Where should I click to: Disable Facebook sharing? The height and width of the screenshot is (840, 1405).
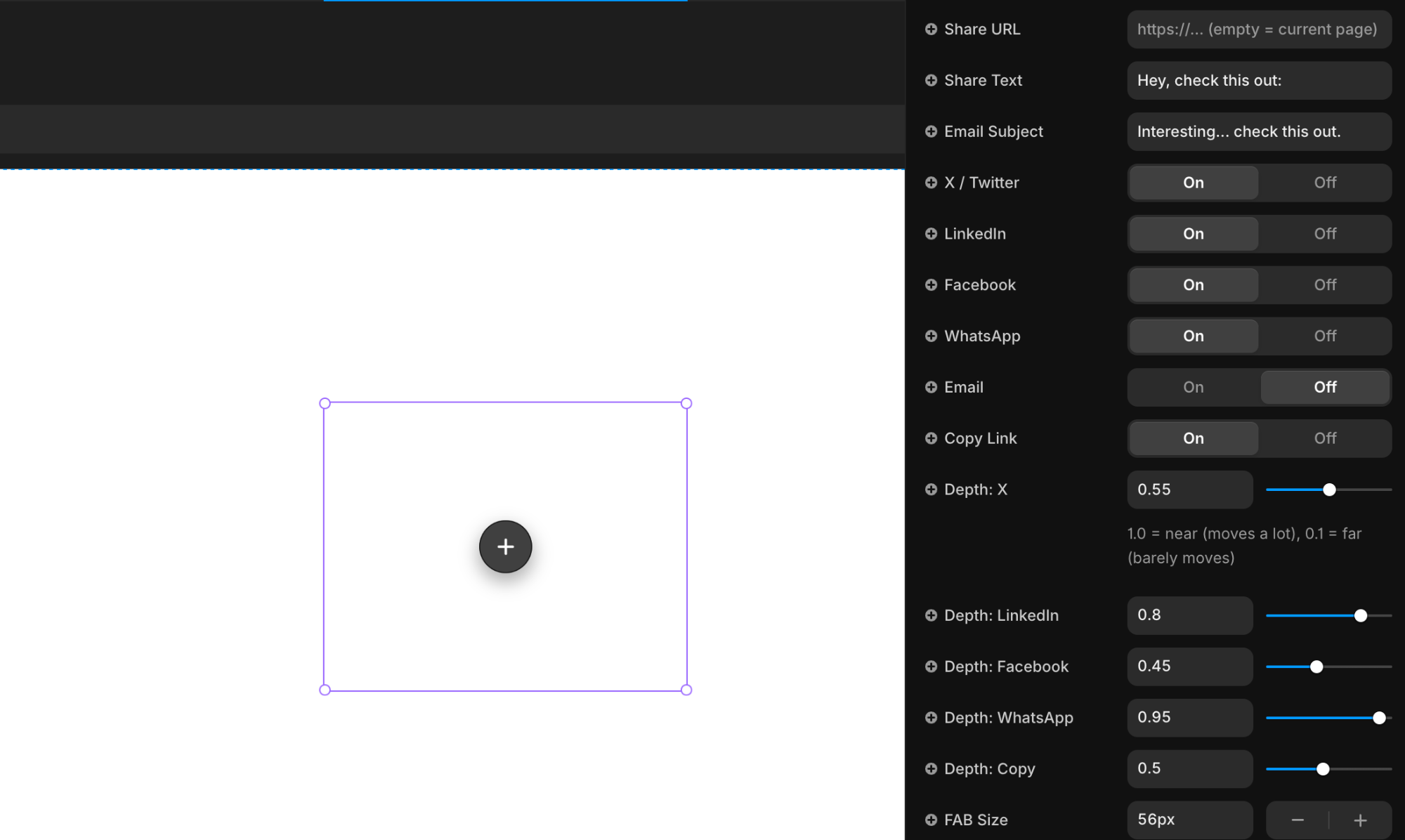1324,284
